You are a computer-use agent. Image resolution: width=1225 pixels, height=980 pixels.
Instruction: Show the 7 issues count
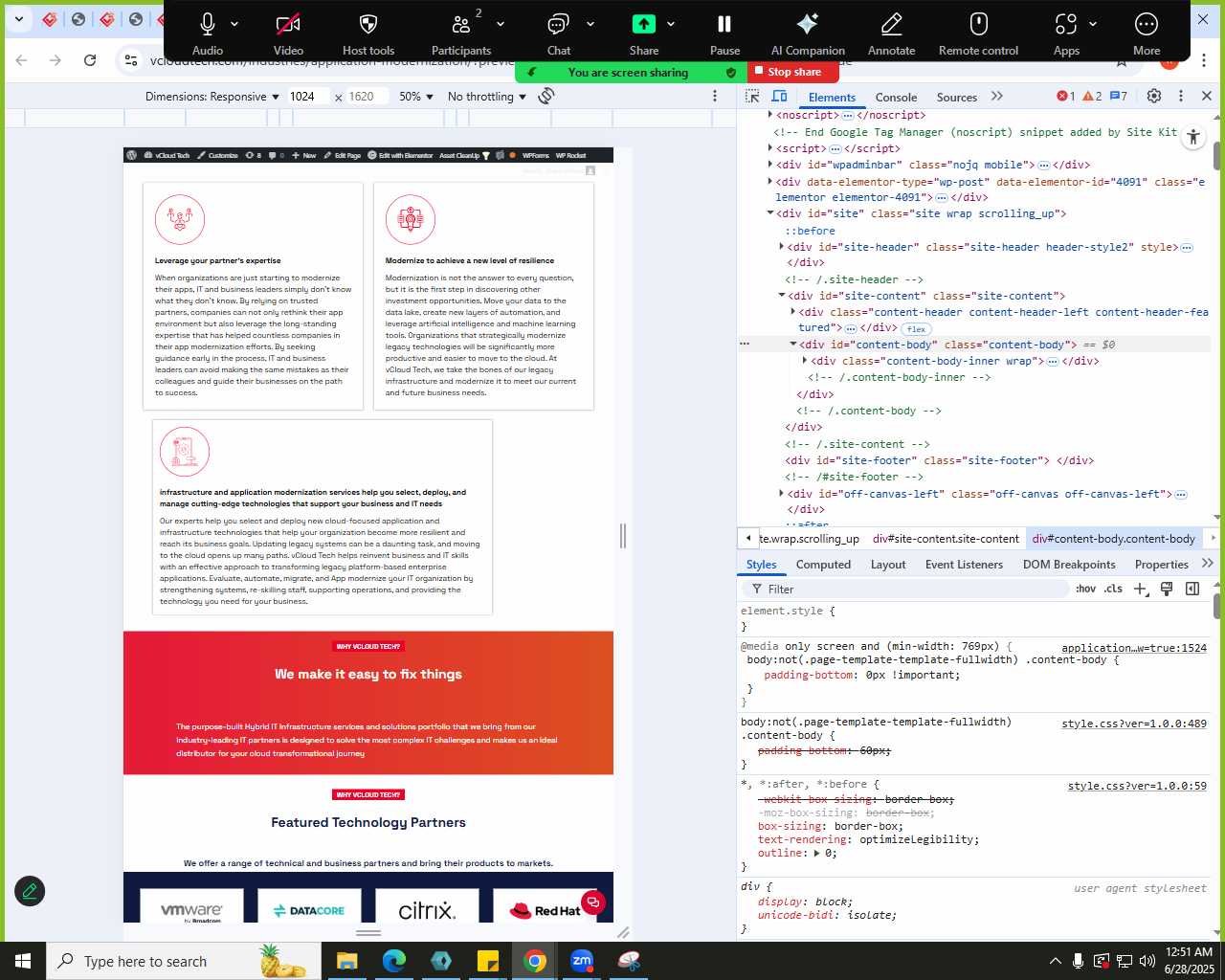[x=1118, y=96]
